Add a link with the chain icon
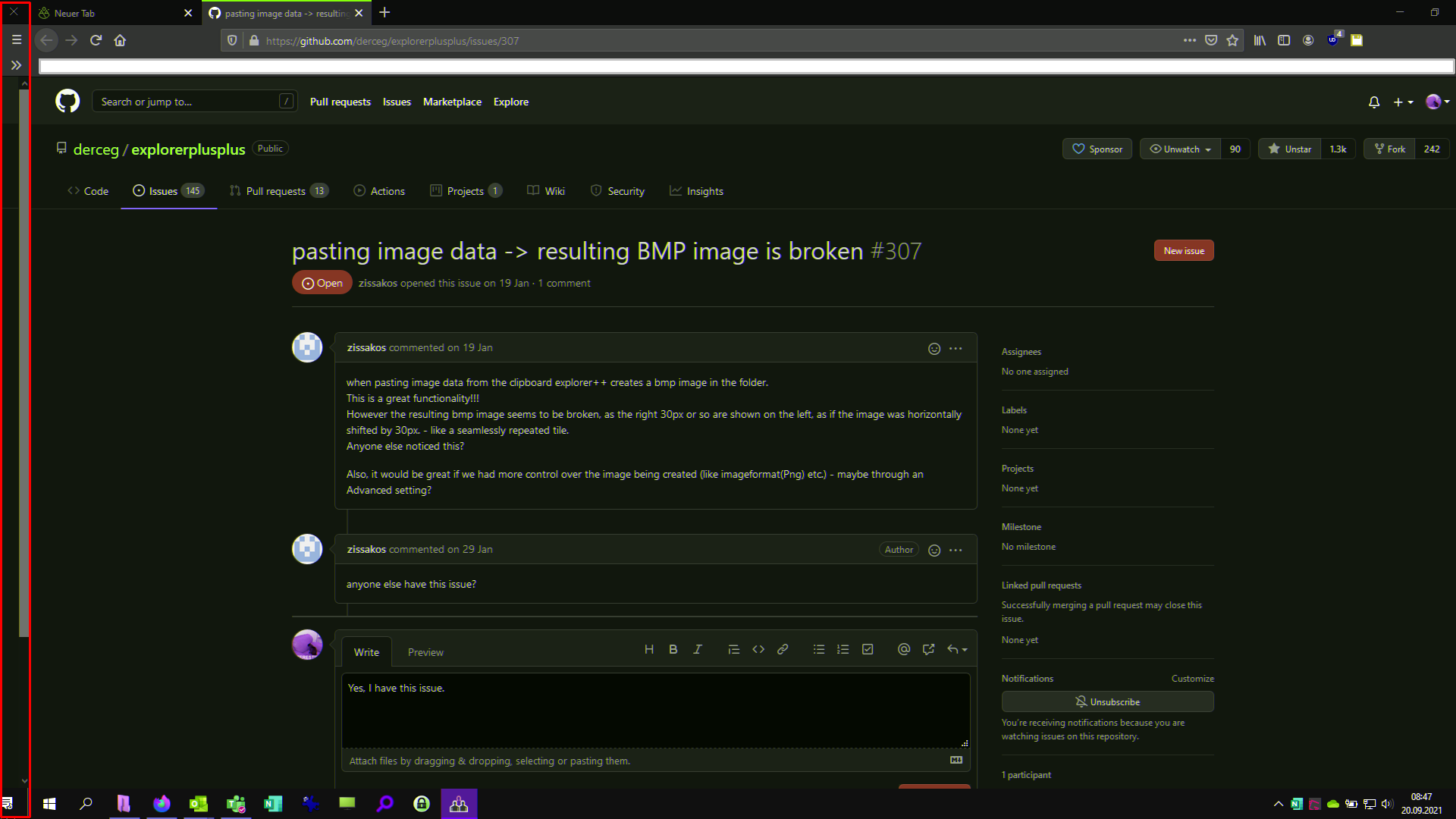The width and height of the screenshot is (1456, 819). pos(783,650)
